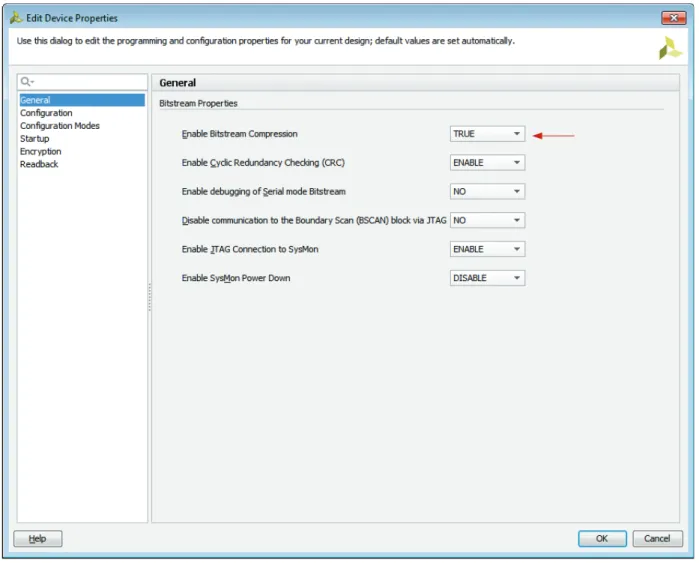Open the SysMon Power Down dropdown
The width and height of the screenshot is (699, 563).
[488, 278]
